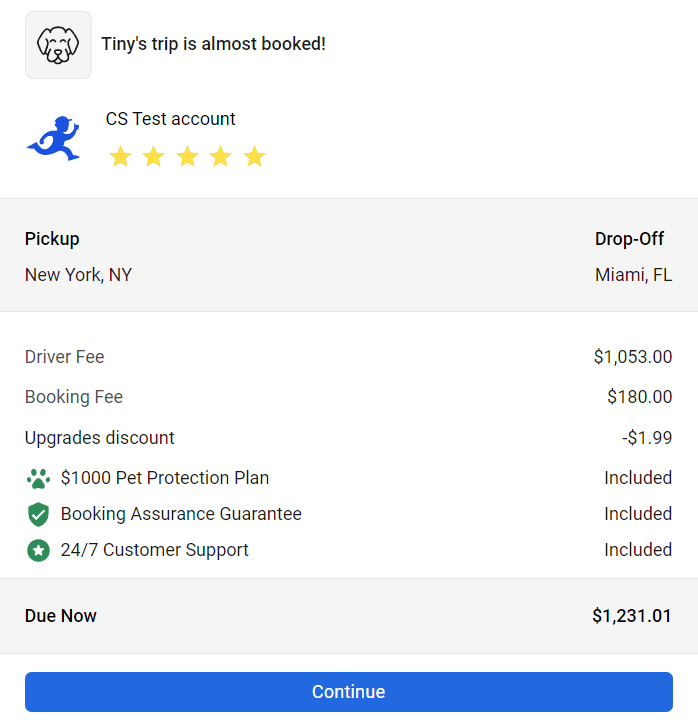Click the Booking Fee amount $180.00
The width and height of the screenshot is (698, 725).
tap(639, 397)
